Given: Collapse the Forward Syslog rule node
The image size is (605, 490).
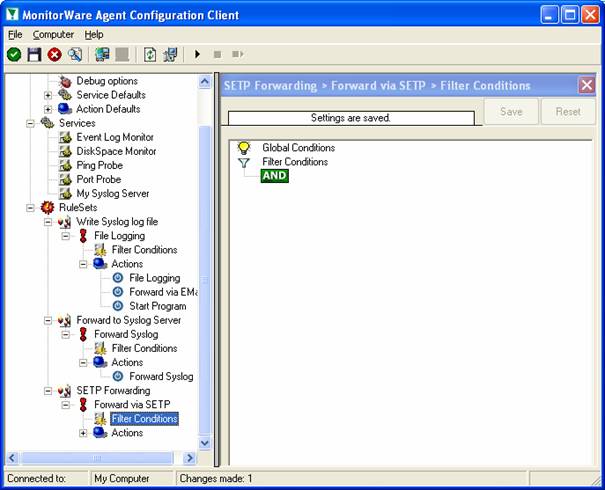Looking at the screenshot, I should (x=66, y=335).
